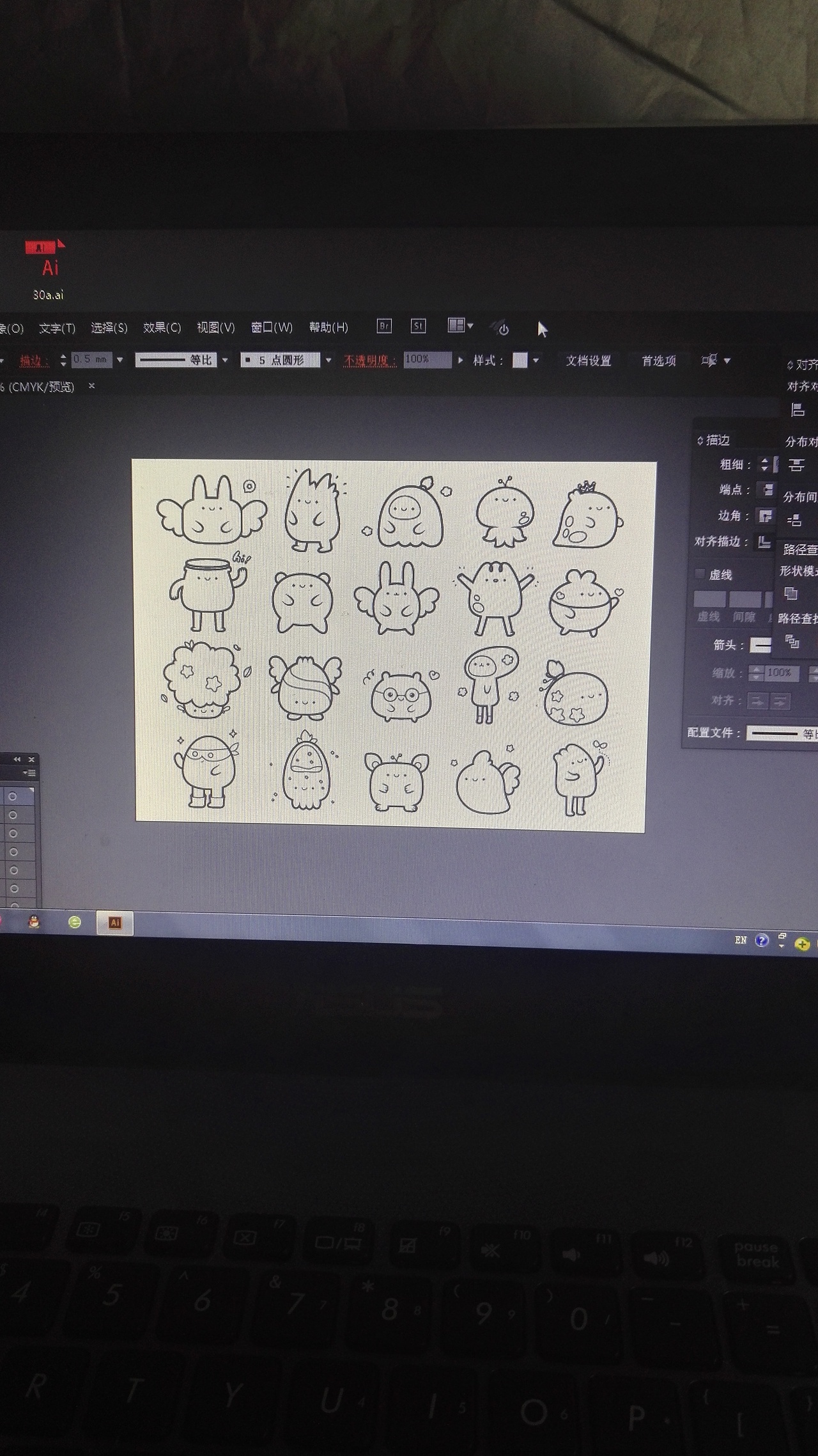Click the 不透明度 link
Viewport: 818px width, 1456px height.
[369, 361]
